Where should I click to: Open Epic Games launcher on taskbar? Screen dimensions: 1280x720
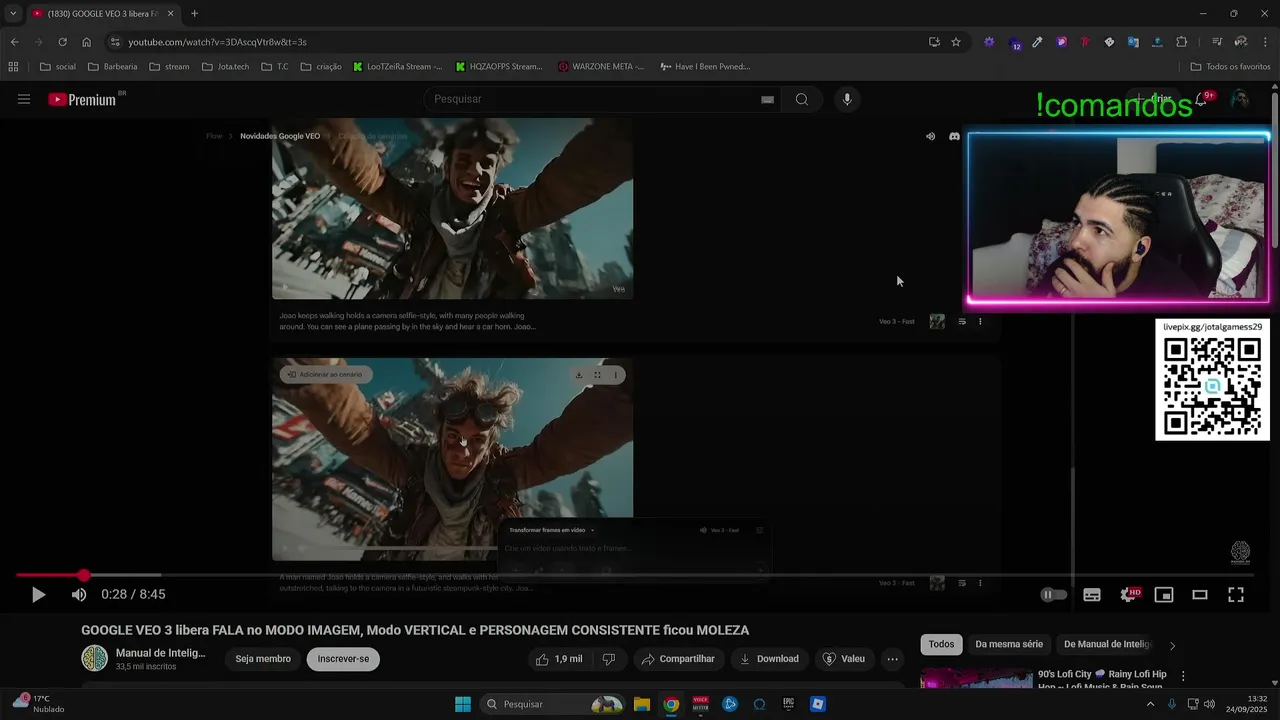tap(788, 704)
